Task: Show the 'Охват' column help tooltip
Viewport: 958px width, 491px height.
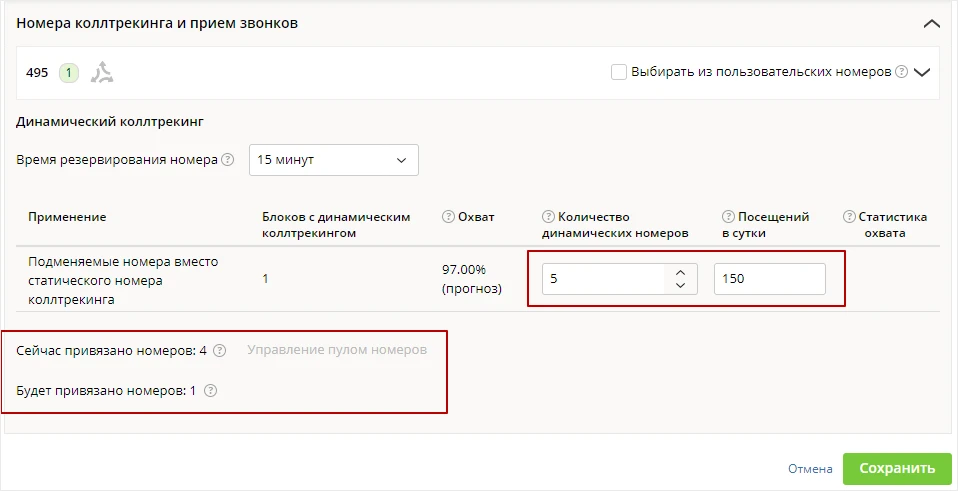Action: 448,217
